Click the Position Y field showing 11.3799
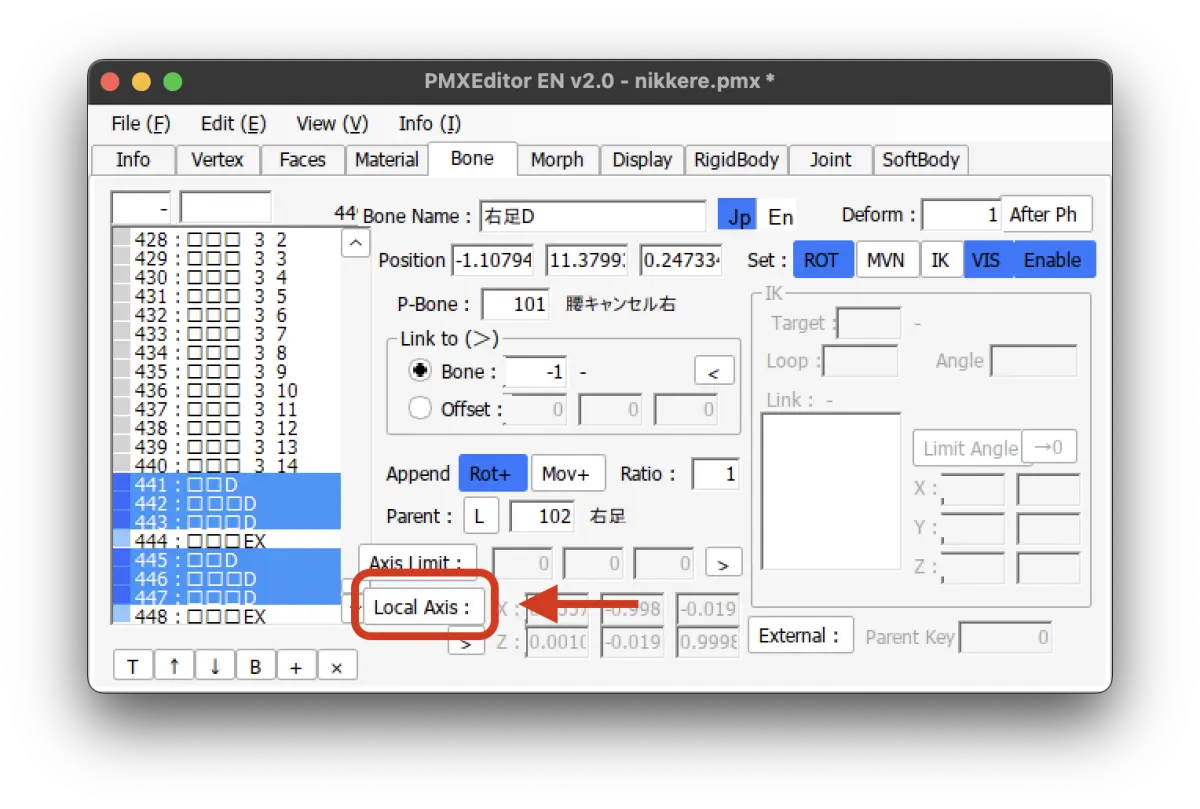Screen dimensions: 1200x809 coord(586,260)
